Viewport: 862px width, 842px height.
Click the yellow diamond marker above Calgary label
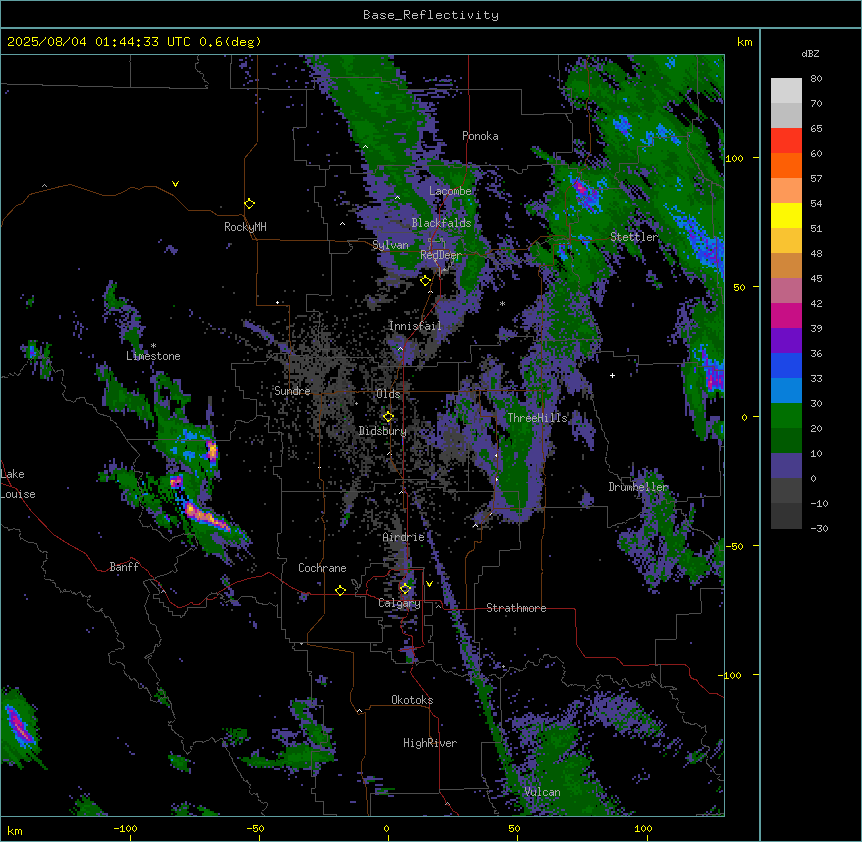click(405, 589)
